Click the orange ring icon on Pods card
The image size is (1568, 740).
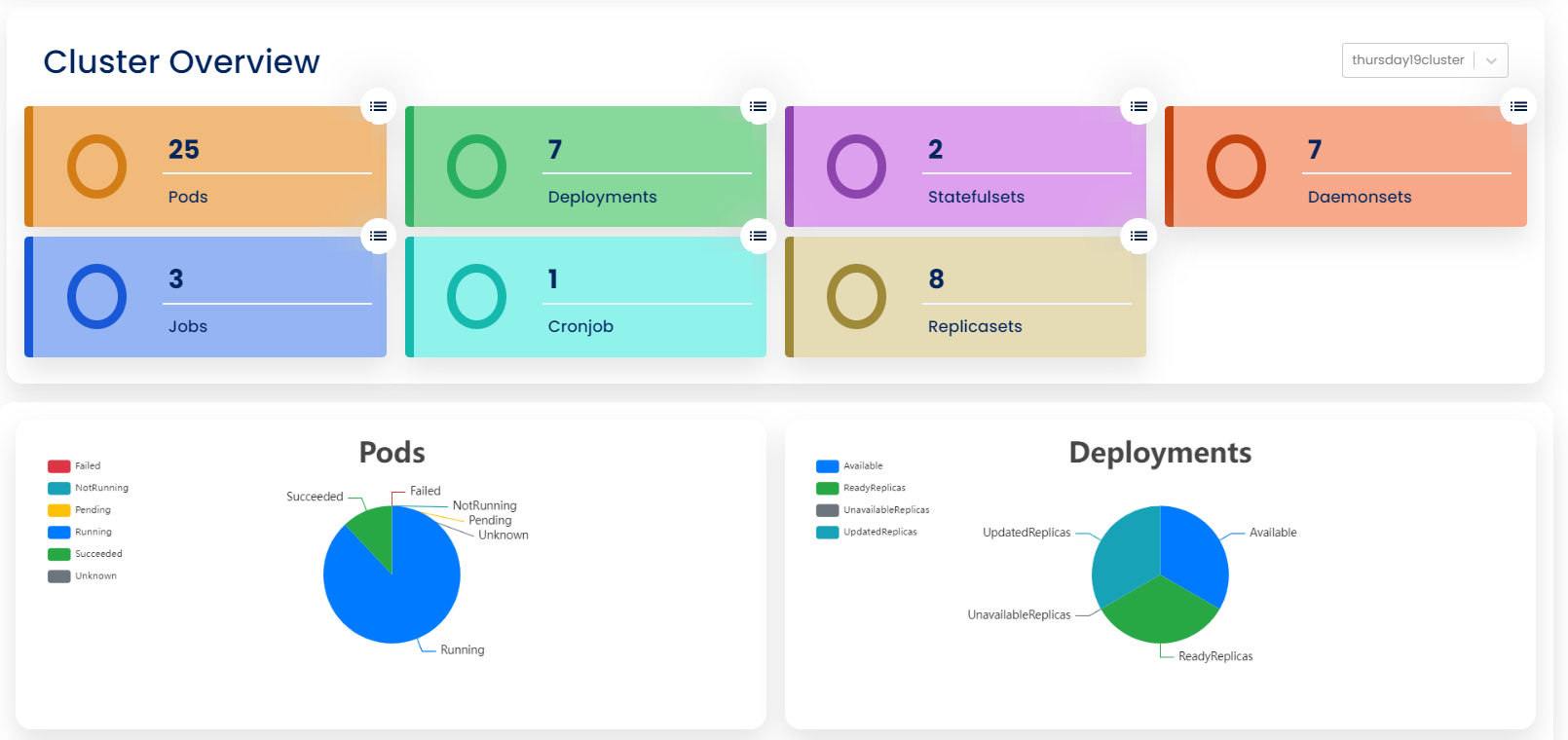tap(96, 166)
